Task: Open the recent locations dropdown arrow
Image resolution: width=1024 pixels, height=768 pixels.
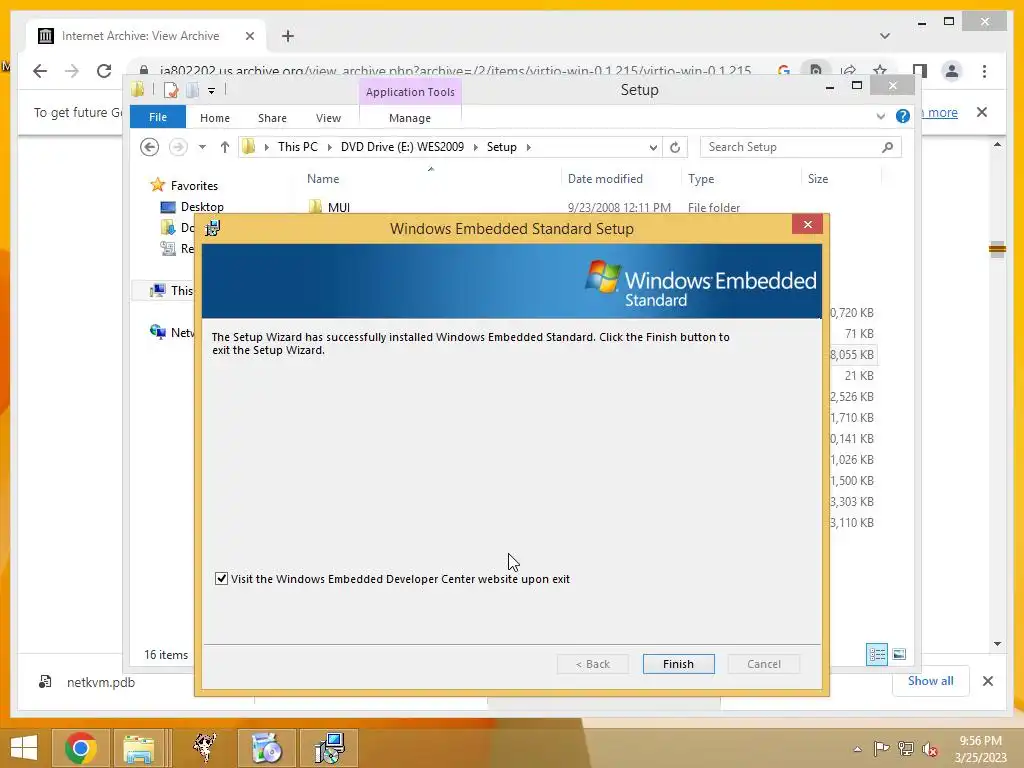Action: click(x=202, y=147)
